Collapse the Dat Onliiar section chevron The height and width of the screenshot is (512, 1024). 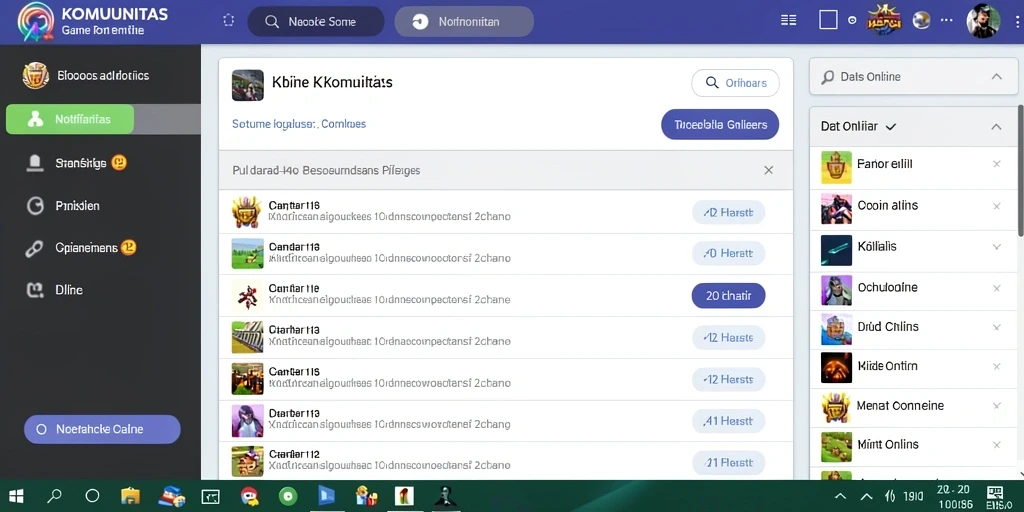(996, 127)
